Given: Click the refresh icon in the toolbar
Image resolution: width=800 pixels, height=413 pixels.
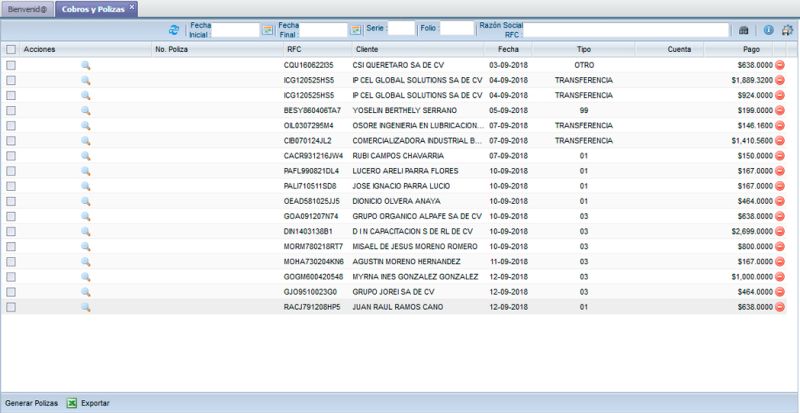Looking at the screenshot, I should pos(175,30).
